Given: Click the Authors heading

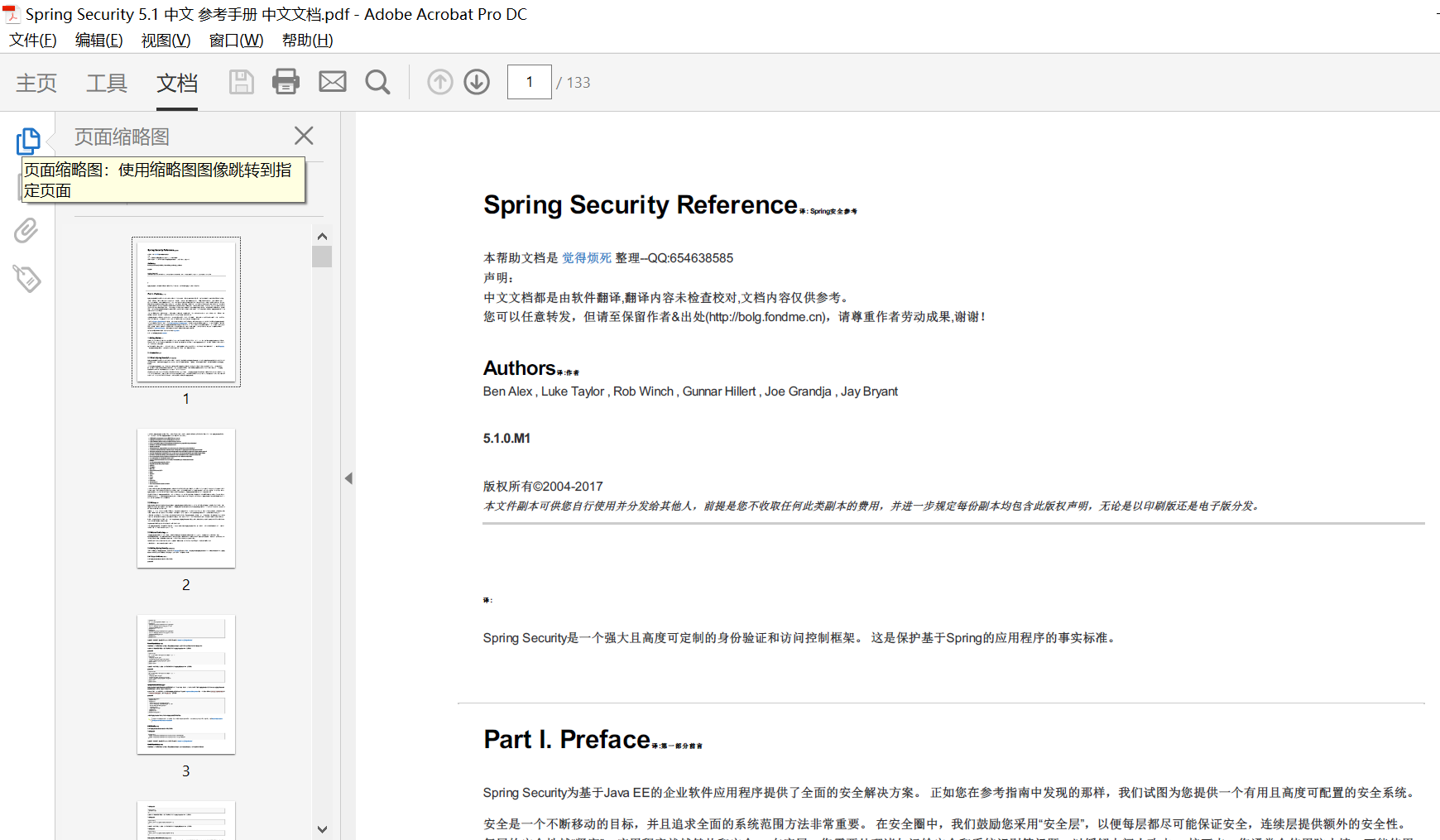Looking at the screenshot, I should (x=519, y=367).
